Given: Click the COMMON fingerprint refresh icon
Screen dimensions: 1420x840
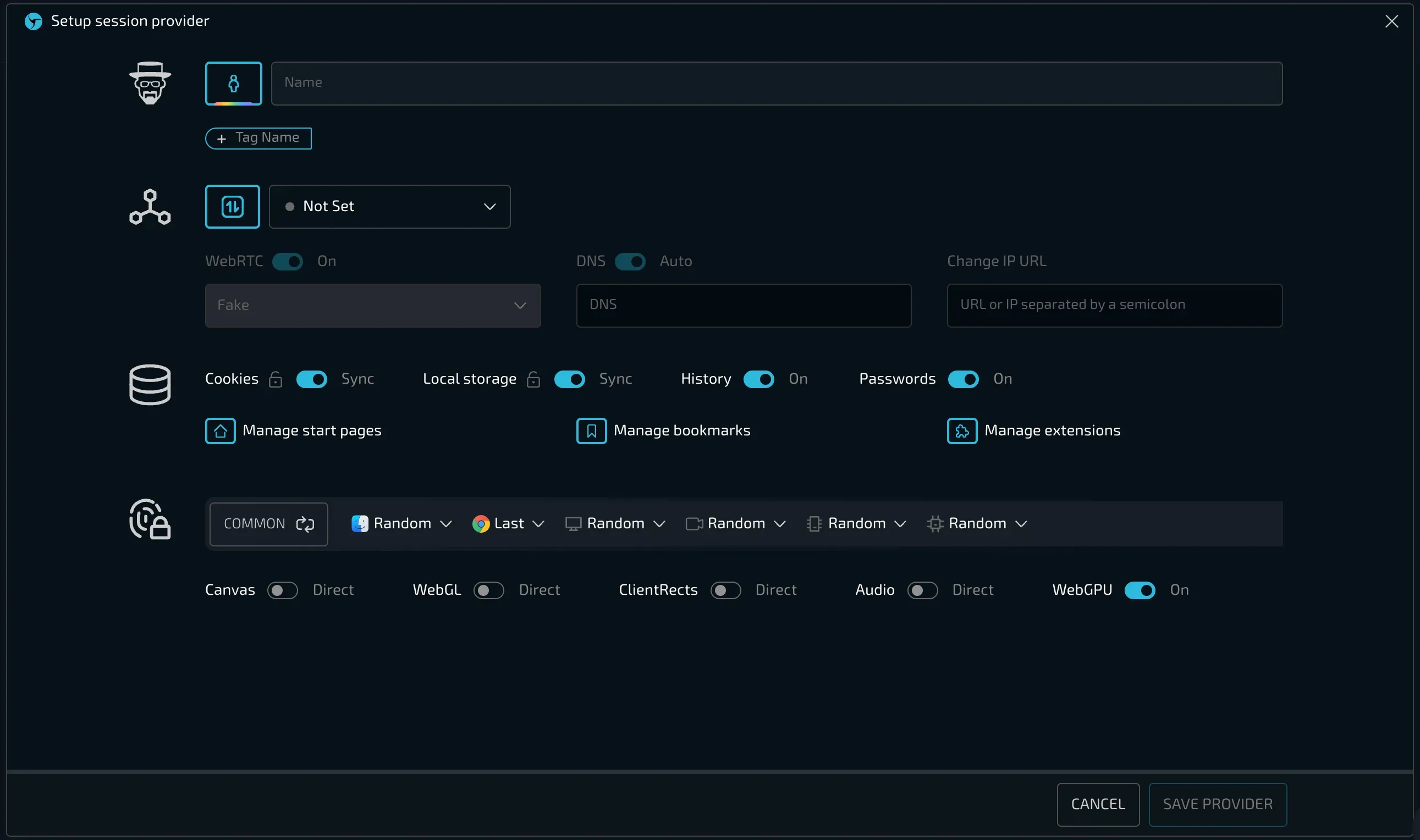Looking at the screenshot, I should click(x=305, y=524).
